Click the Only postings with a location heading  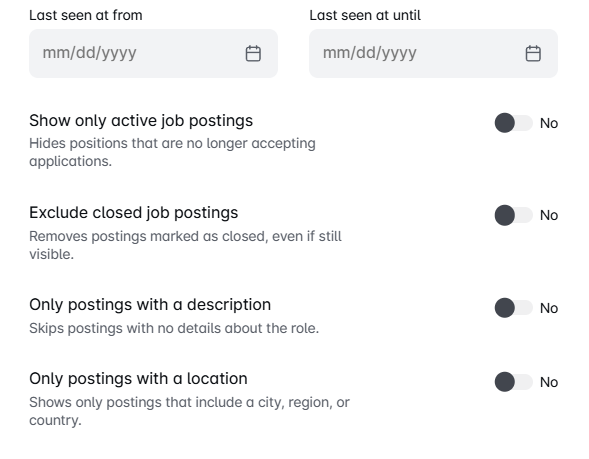coord(138,379)
